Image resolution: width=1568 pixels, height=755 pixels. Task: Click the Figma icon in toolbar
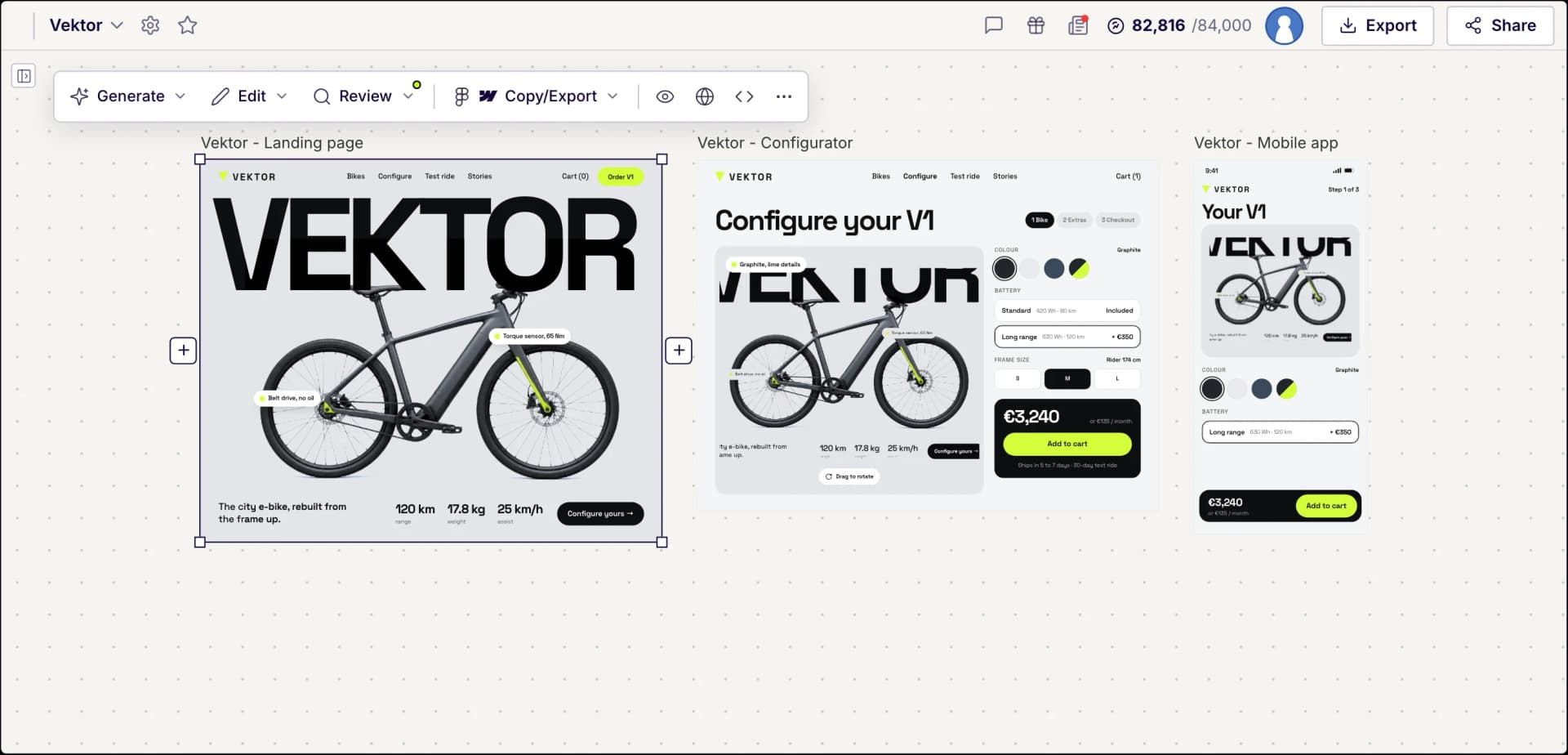point(461,96)
